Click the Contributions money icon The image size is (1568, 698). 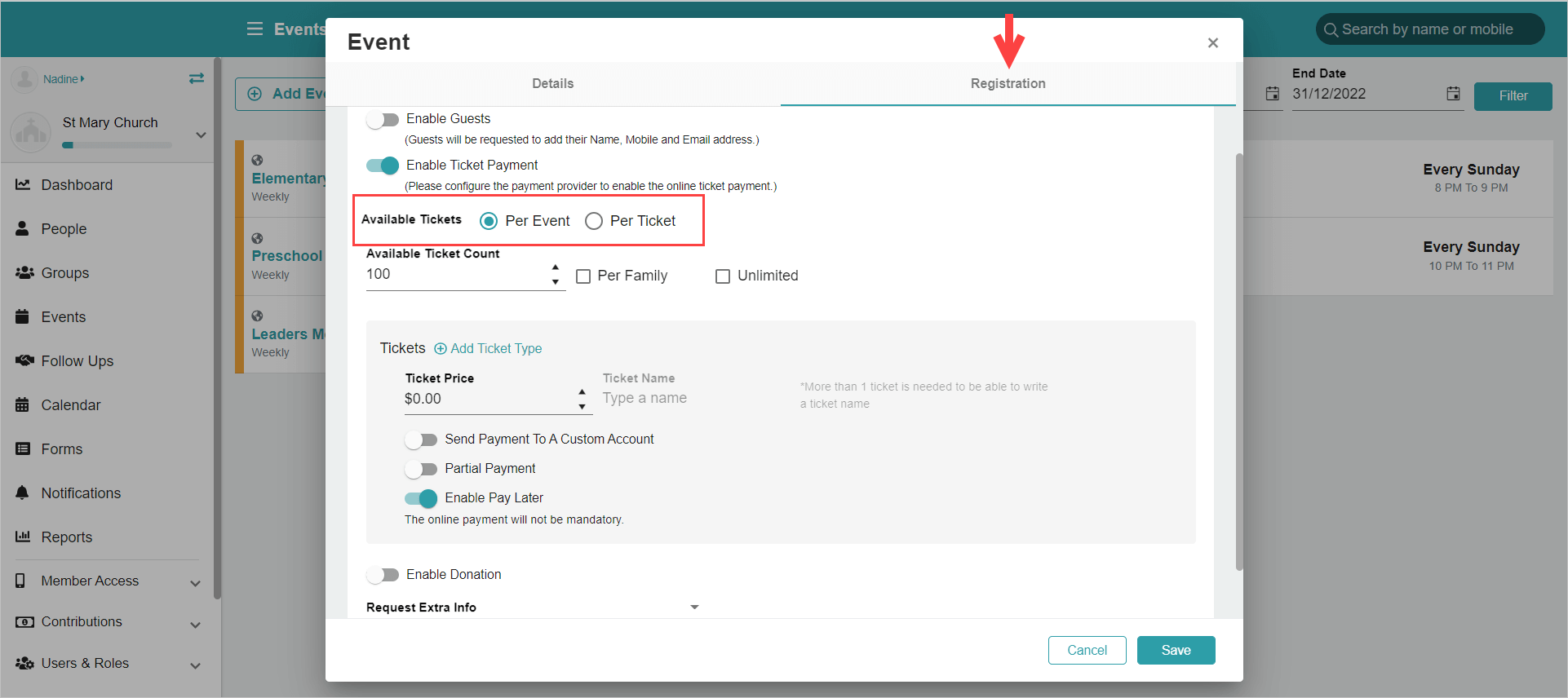pos(24,621)
